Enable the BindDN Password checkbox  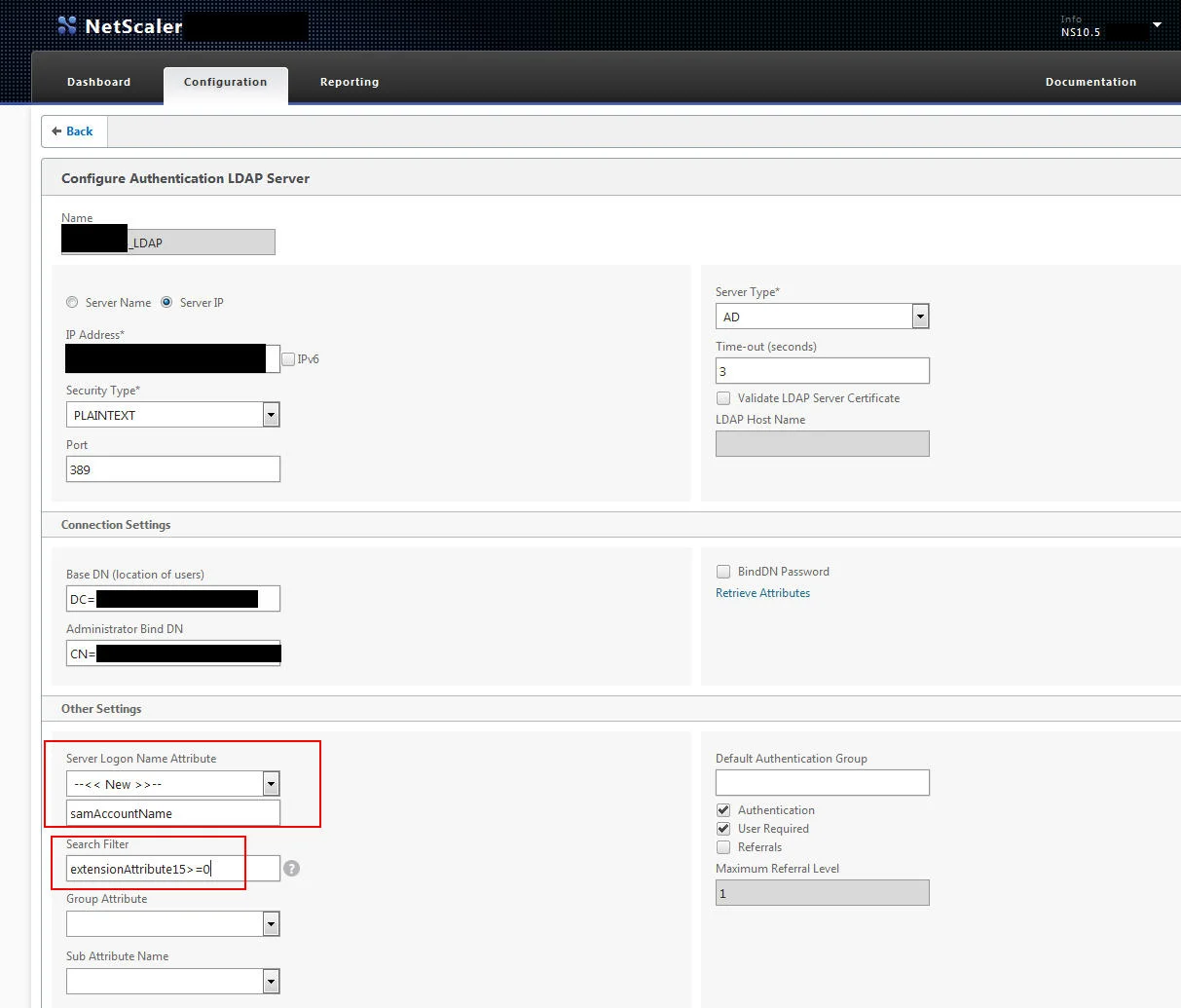pos(723,571)
